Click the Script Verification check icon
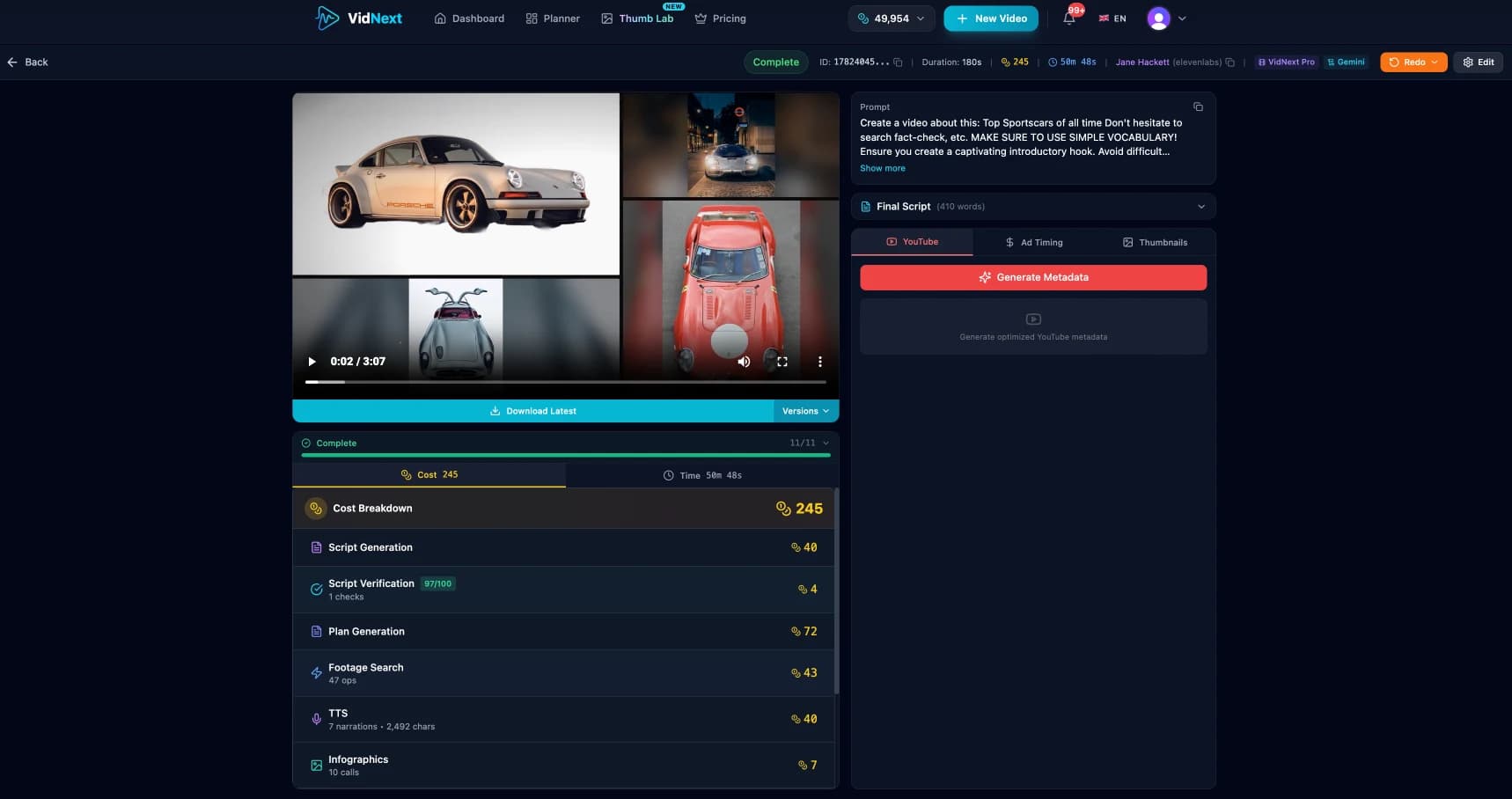 point(316,590)
